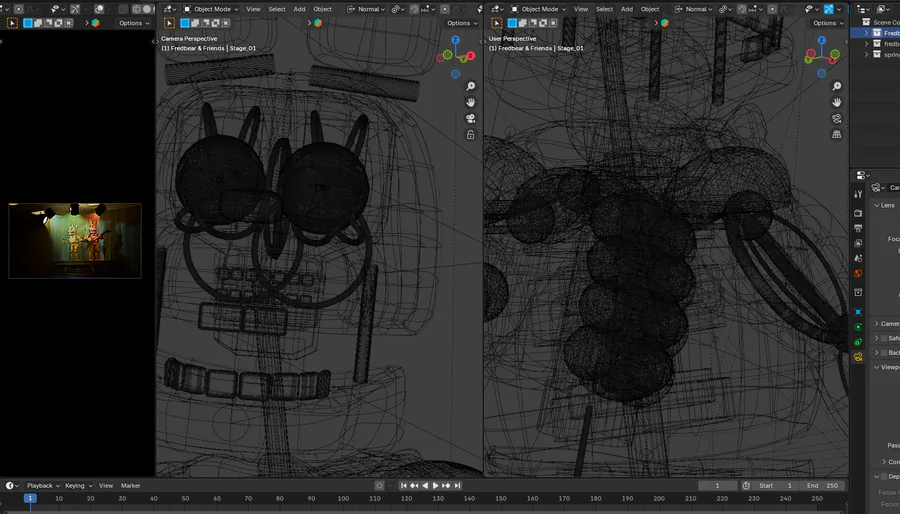The image size is (900, 514).
Task: Toggle Background Images checkbox in camera properties
Action: click(x=884, y=352)
